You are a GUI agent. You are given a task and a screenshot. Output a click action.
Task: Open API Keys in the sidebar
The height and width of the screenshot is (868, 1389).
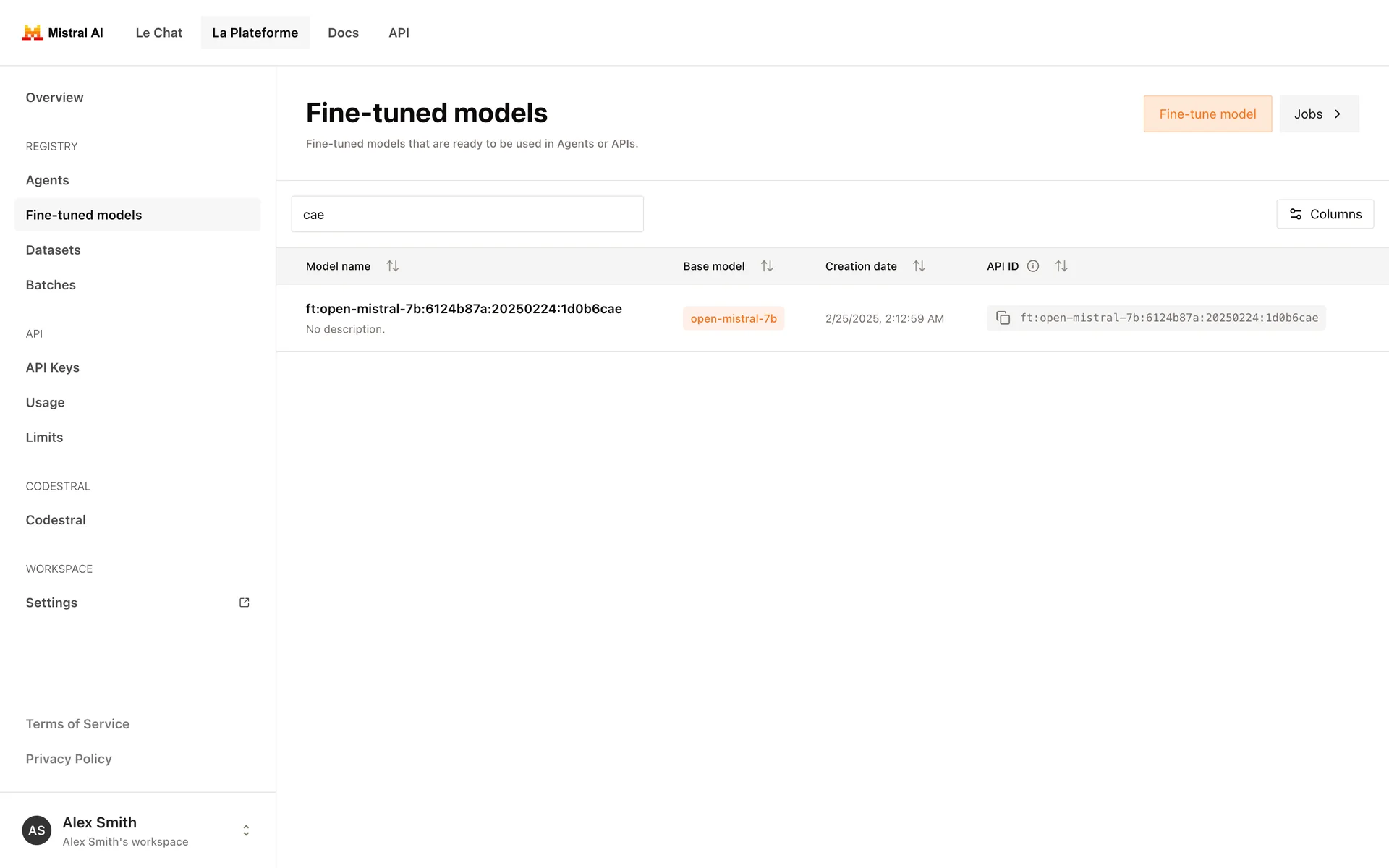(x=53, y=367)
